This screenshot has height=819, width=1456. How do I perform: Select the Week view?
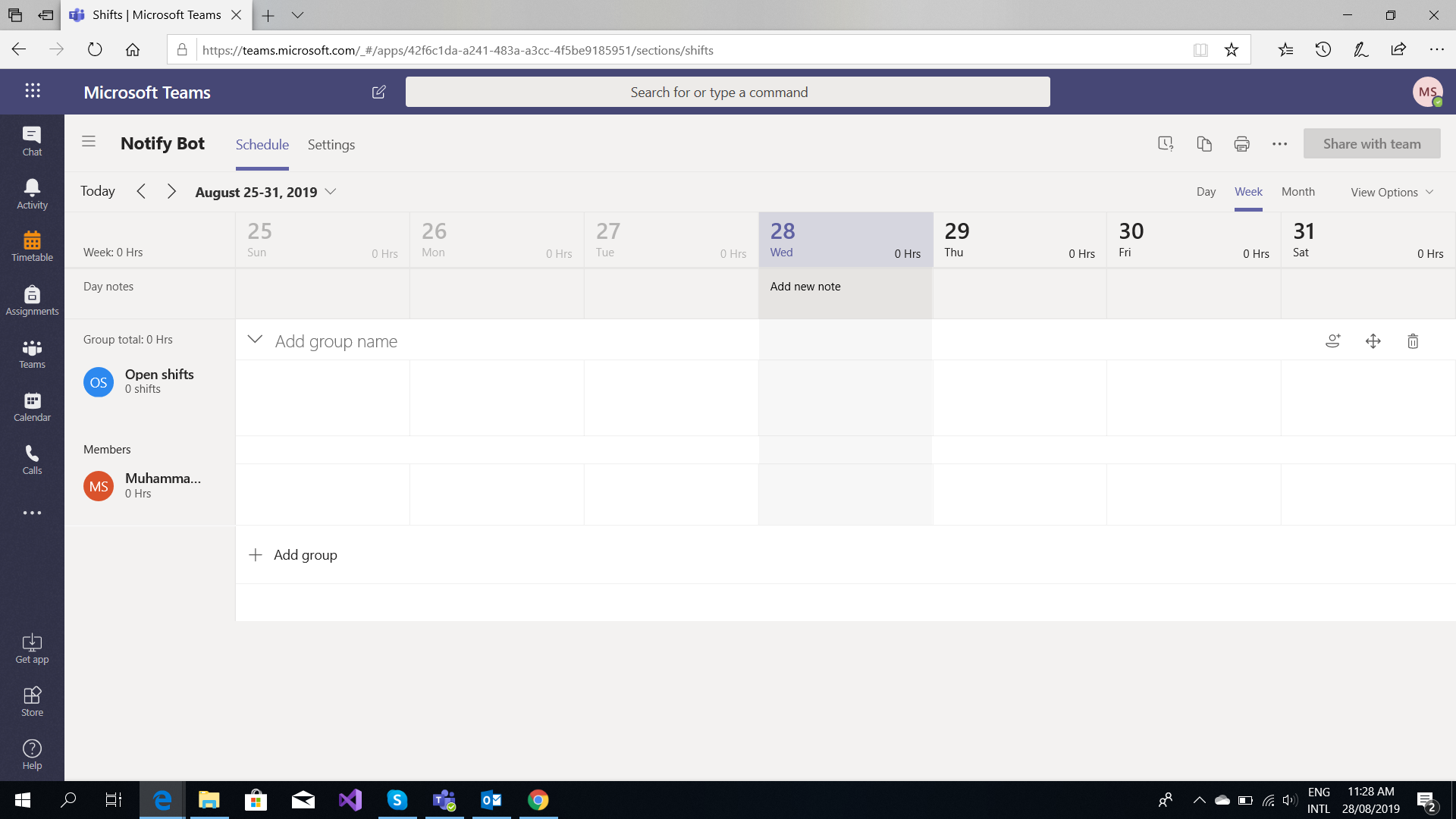pos(1248,192)
